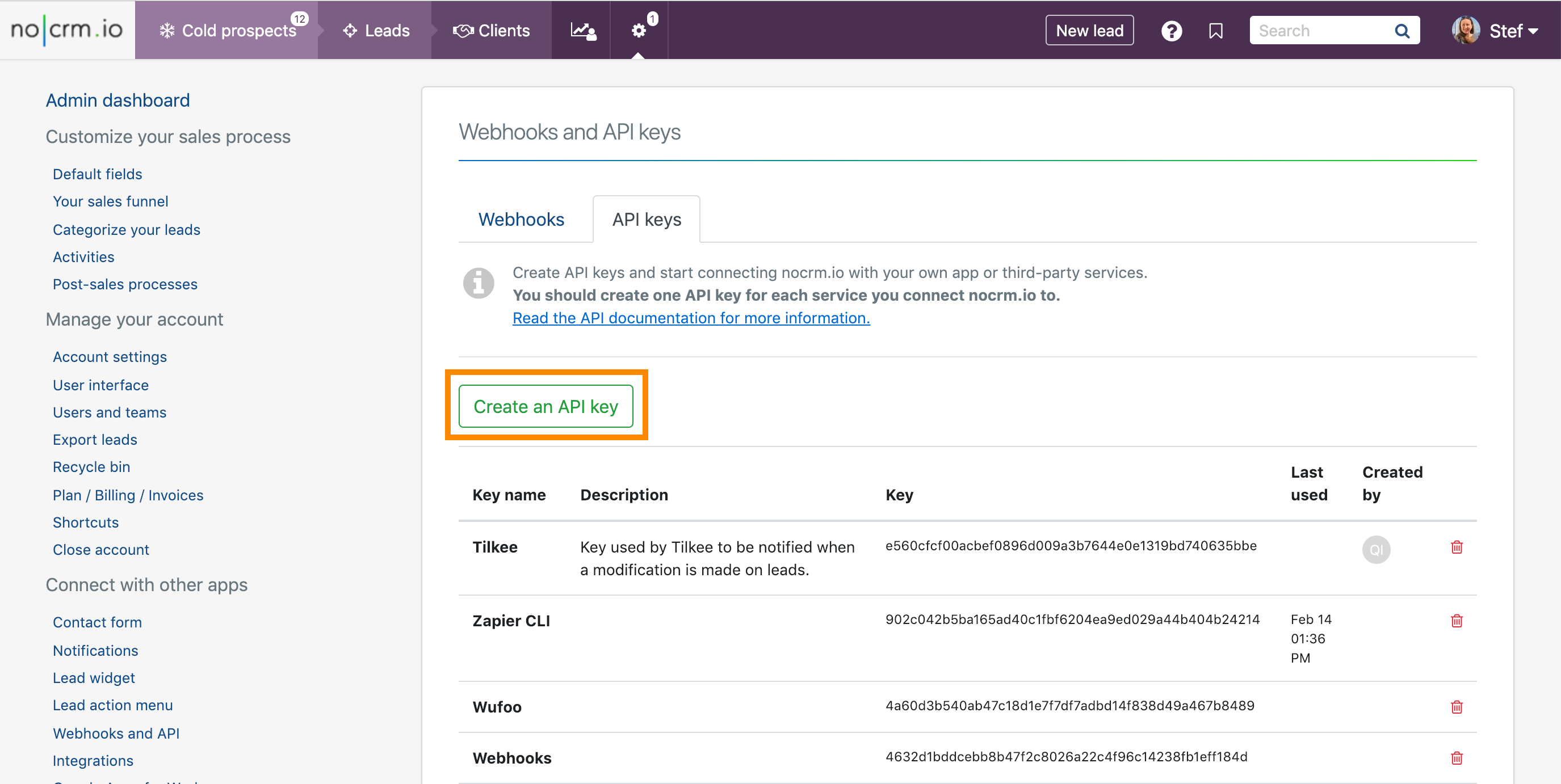Image resolution: width=1561 pixels, height=784 pixels.
Task: Delete the Zapier CLI API key
Action: point(1456,621)
